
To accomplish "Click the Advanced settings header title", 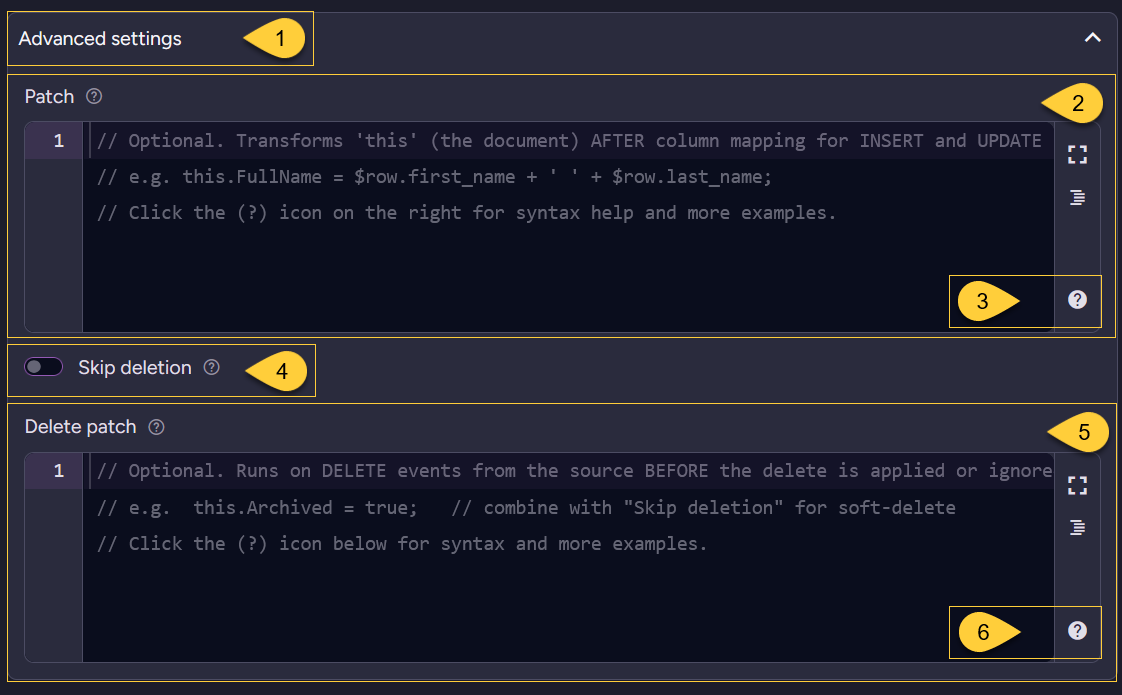I will [100, 39].
